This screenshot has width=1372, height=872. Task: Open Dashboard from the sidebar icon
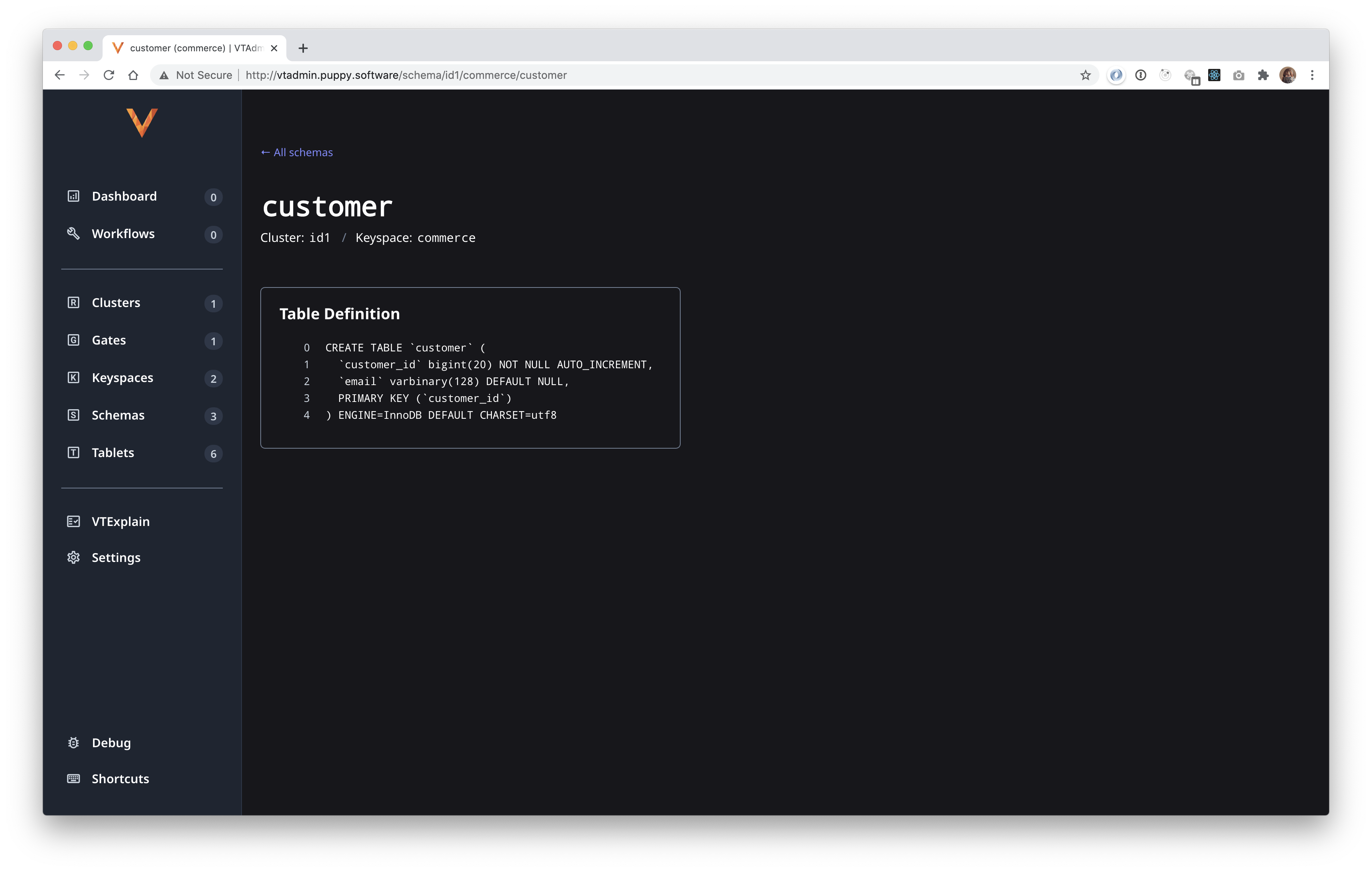[x=73, y=196]
